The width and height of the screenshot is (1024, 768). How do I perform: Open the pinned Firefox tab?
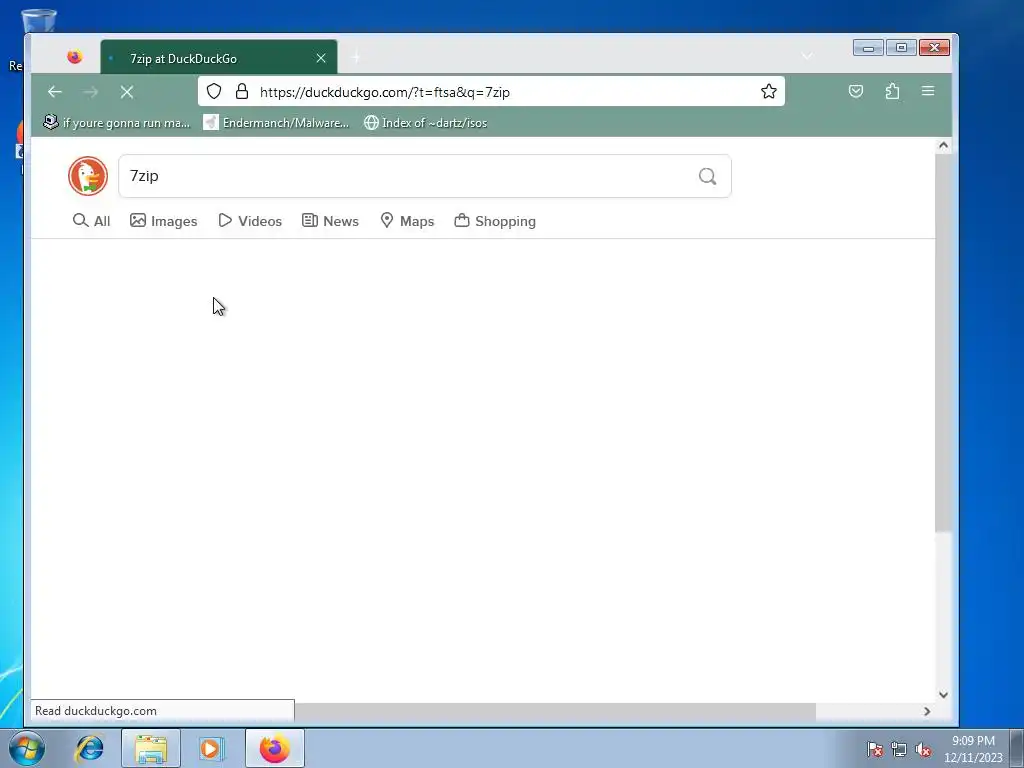click(74, 57)
